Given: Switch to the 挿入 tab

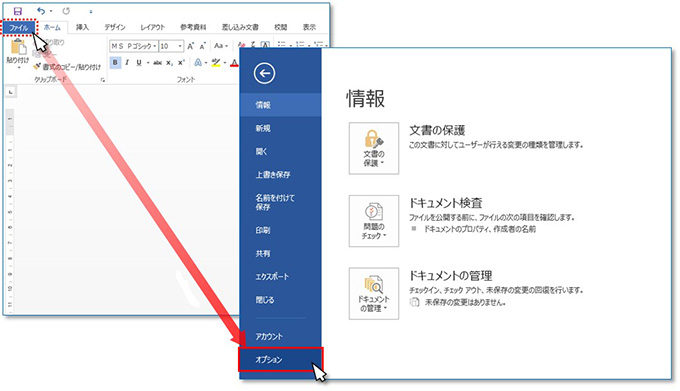Looking at the screenshot, I should 82,27.
